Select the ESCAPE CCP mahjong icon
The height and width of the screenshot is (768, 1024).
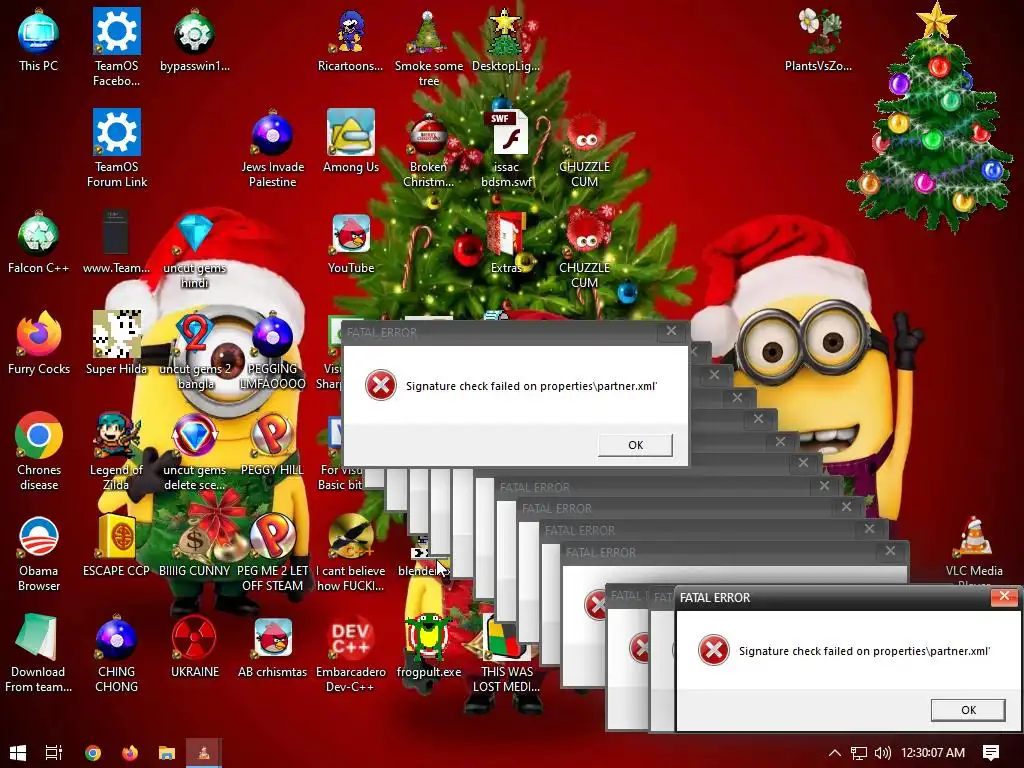click(116, 537)
